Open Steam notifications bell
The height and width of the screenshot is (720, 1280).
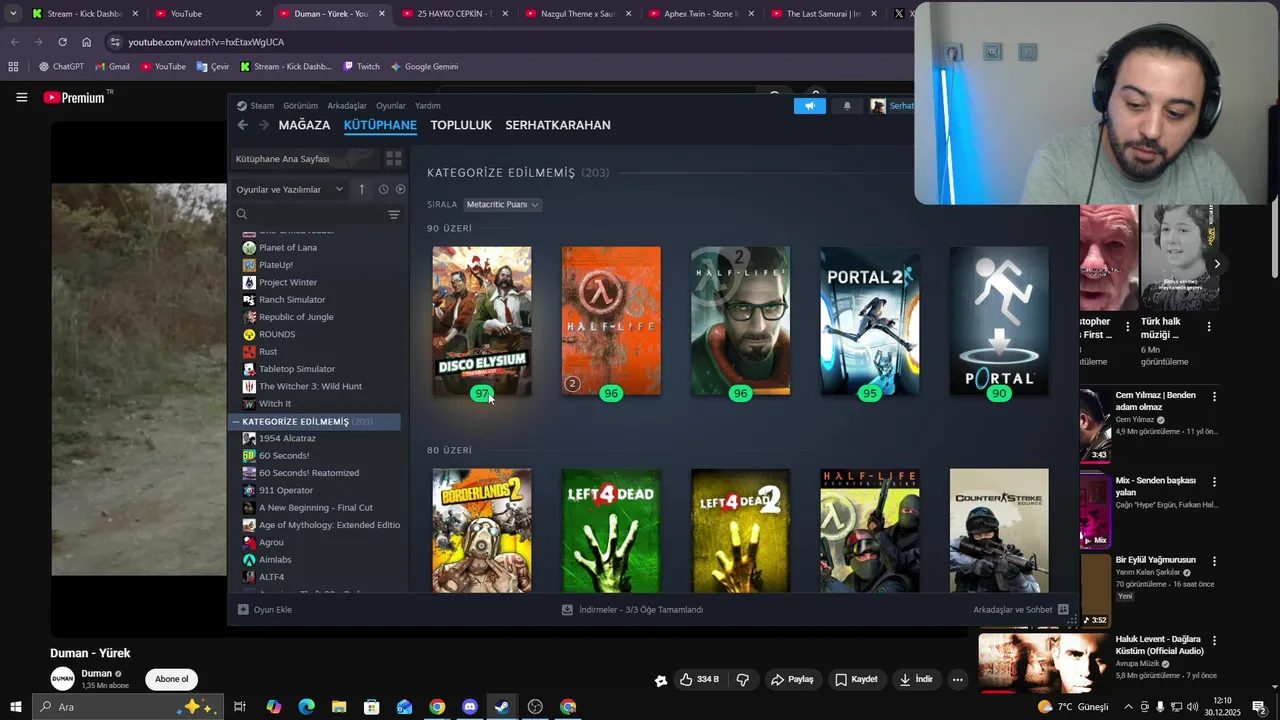point(847,106)
